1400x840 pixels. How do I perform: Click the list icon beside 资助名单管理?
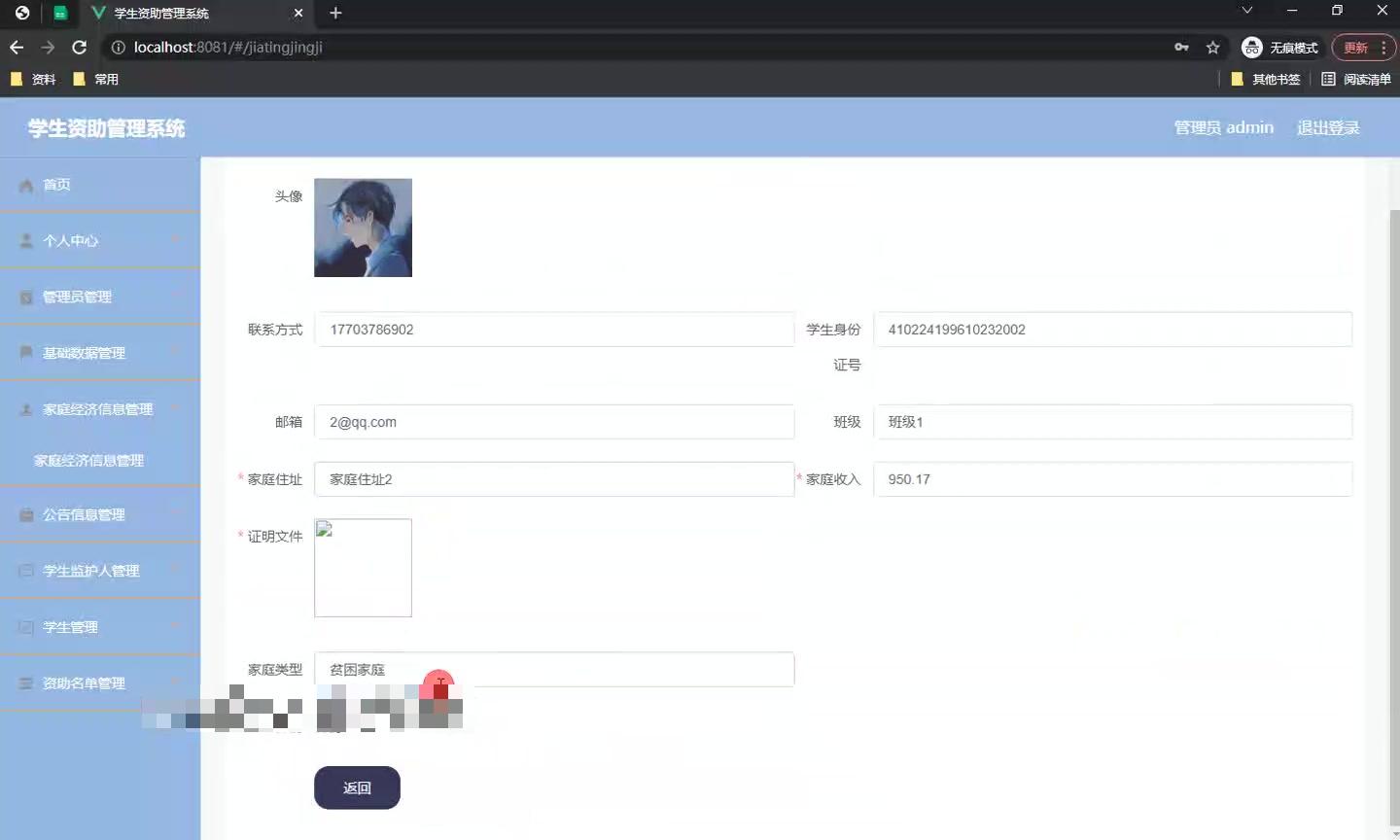coord(26,683)
